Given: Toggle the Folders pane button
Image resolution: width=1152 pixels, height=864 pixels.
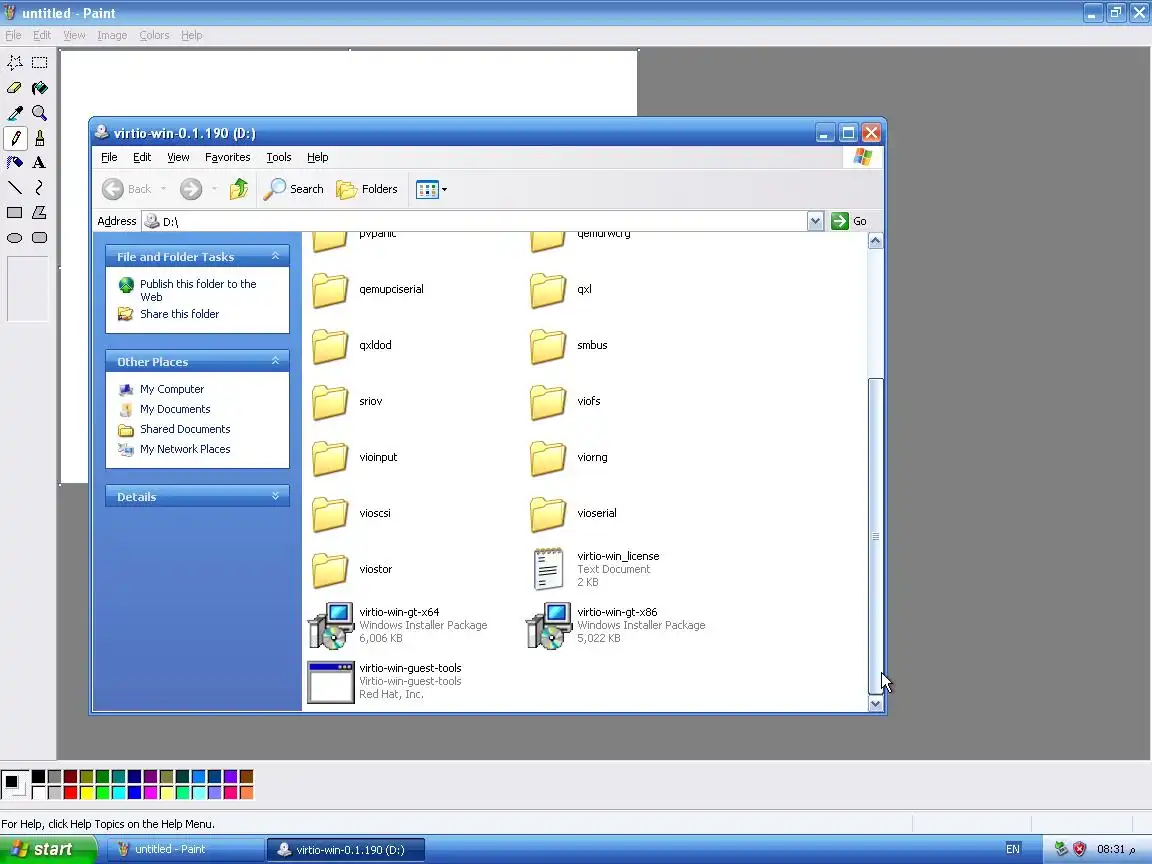Looking at the screenshot, I should pos(367,189).
